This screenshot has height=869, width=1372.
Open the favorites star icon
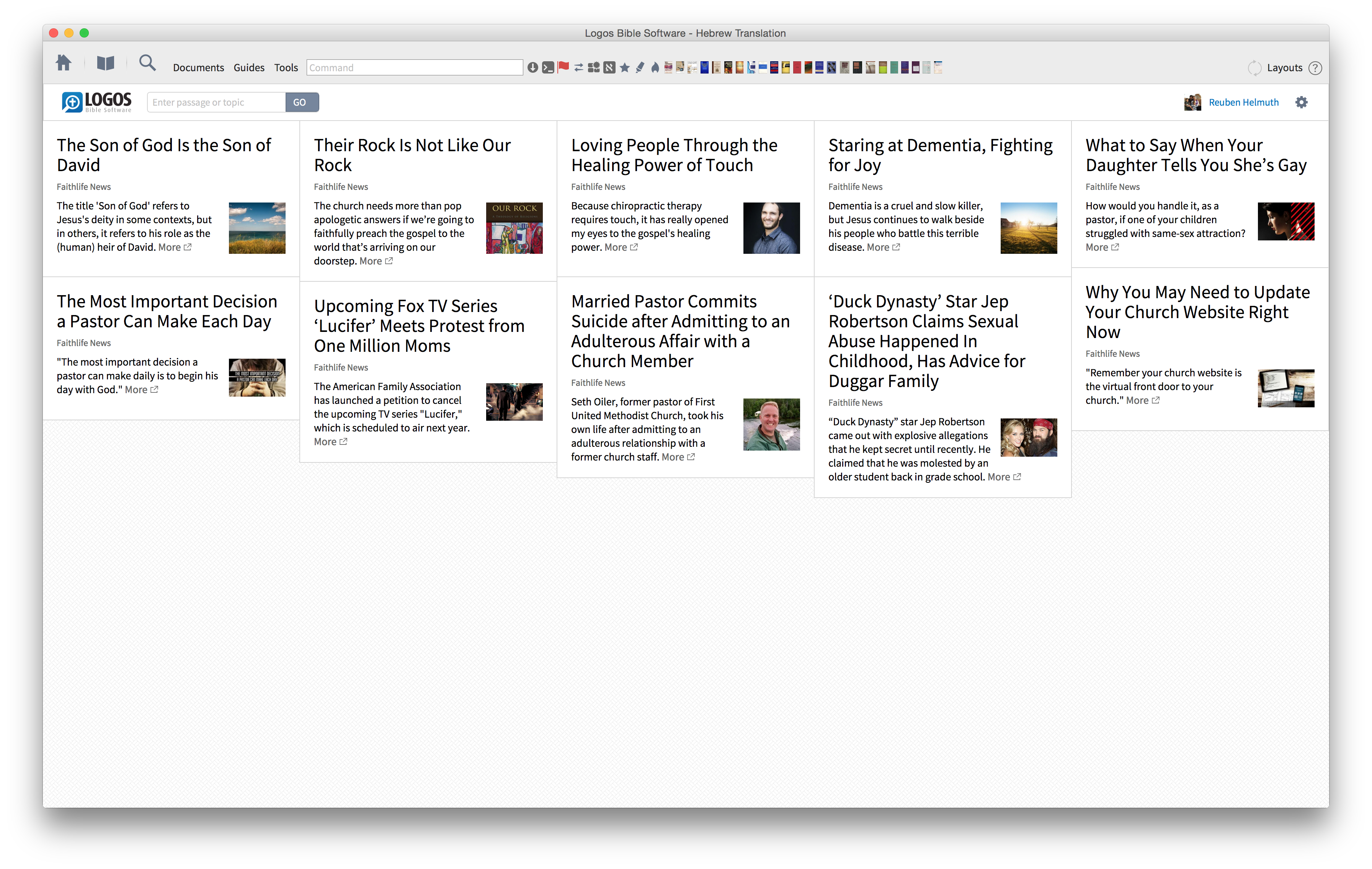tap(624, 68)
